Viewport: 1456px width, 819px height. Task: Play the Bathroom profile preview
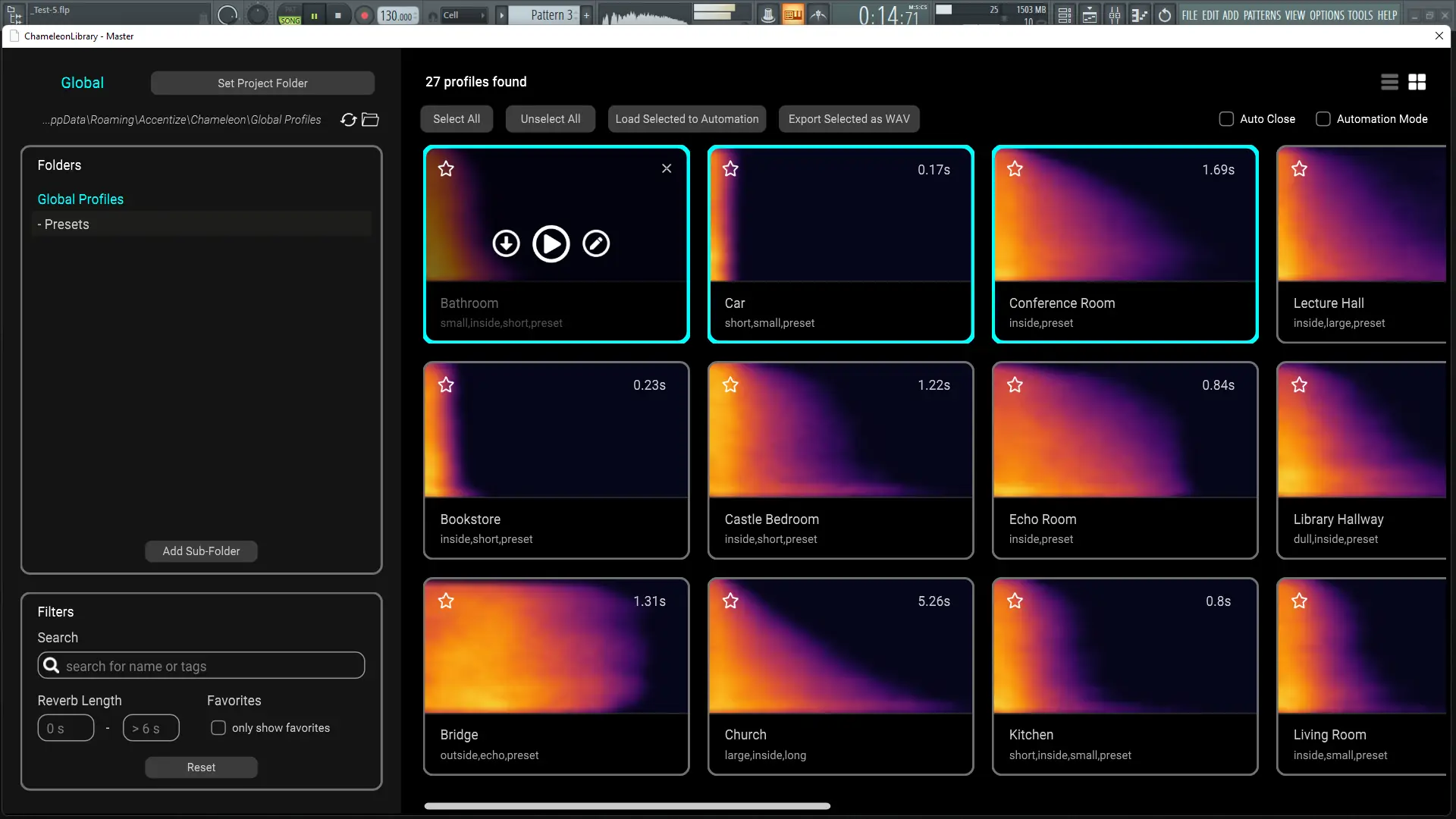551,244
